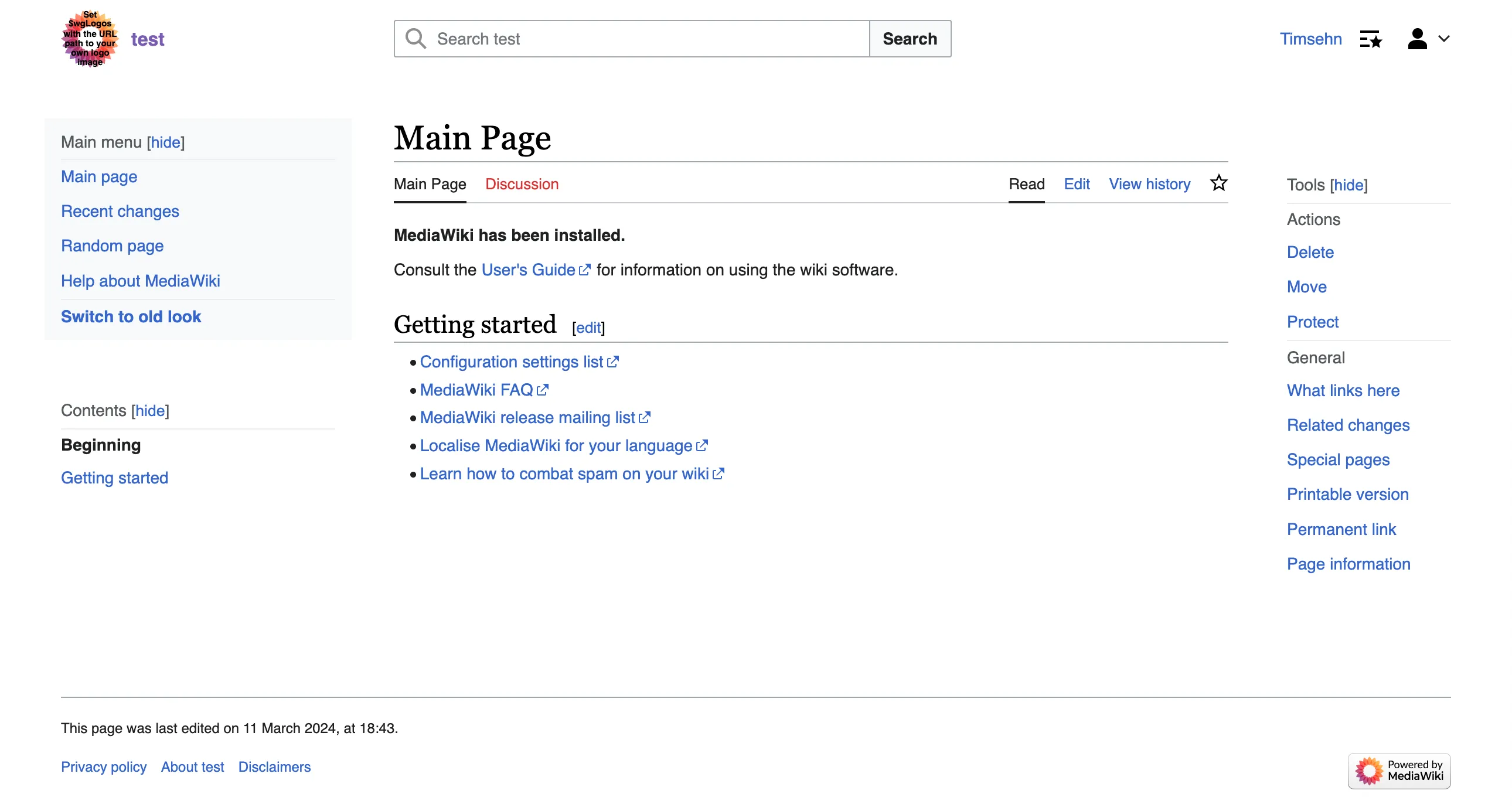1512x811 pixels.
Task: Open the watchlist icon
Action: 1371,39
